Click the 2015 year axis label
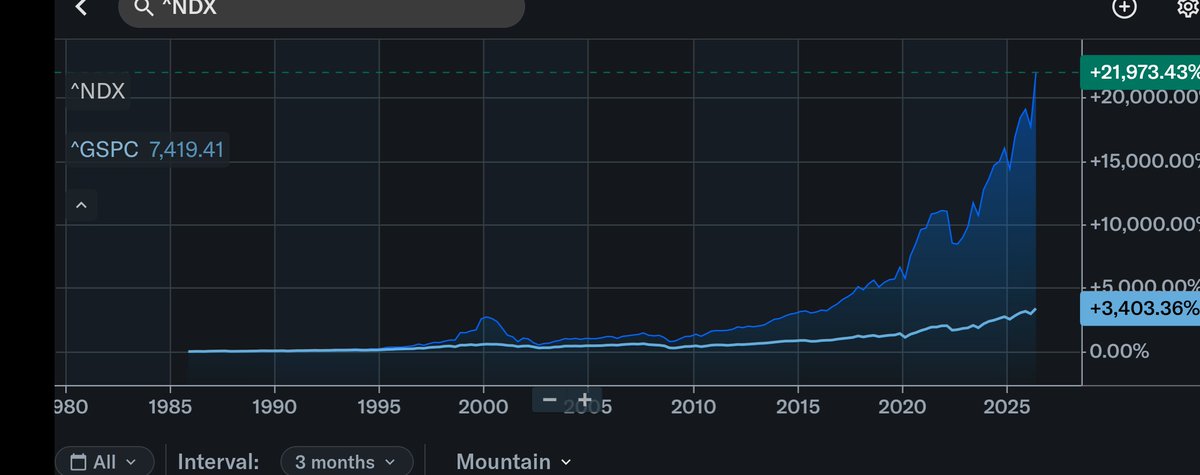1200x475 pixels. (x=798, y=406)
